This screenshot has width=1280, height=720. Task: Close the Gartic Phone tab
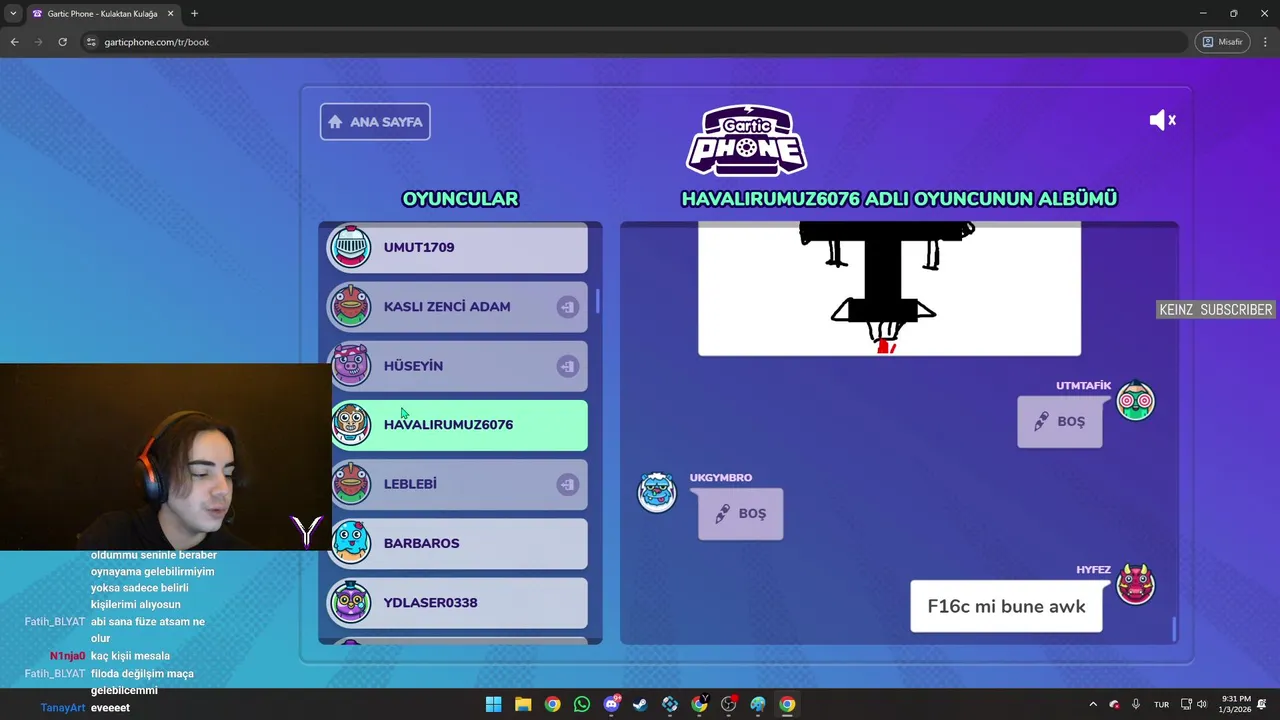pos(170,14)
